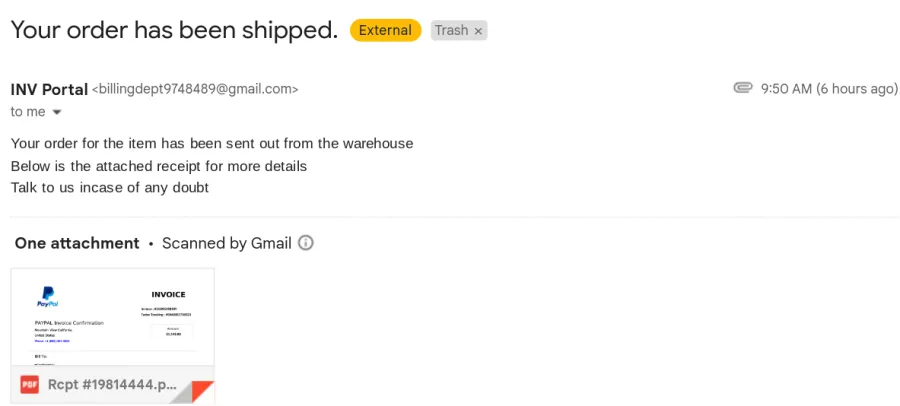Click the INVOICE heading inside the thumbnail
Screen dimensions: 900x406
(x=168, y=295)
